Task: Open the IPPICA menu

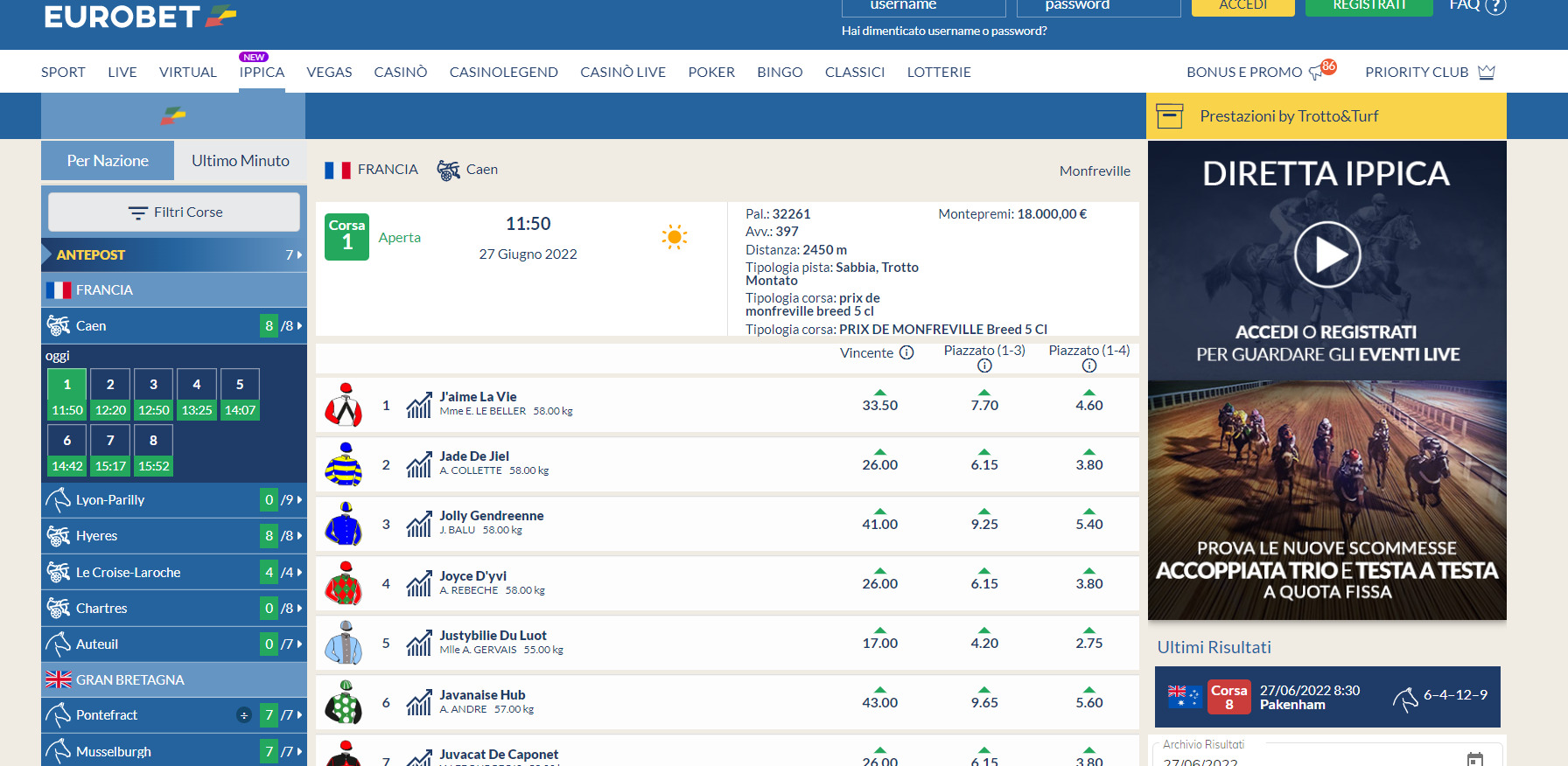Action: tap(262, 72)
